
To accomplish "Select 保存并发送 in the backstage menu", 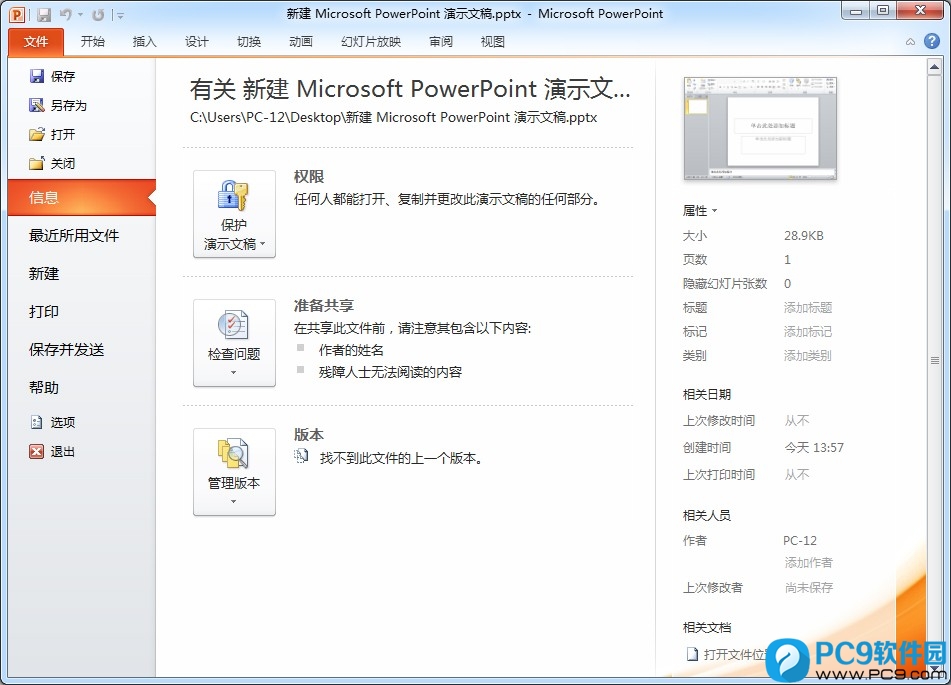I will click(67, 349).
